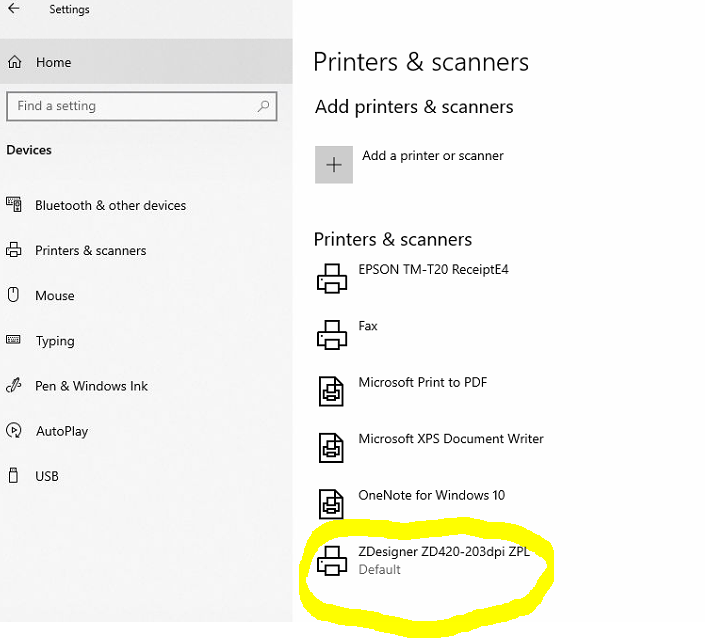Click the search magnifier icon

[x=263, y=106]
